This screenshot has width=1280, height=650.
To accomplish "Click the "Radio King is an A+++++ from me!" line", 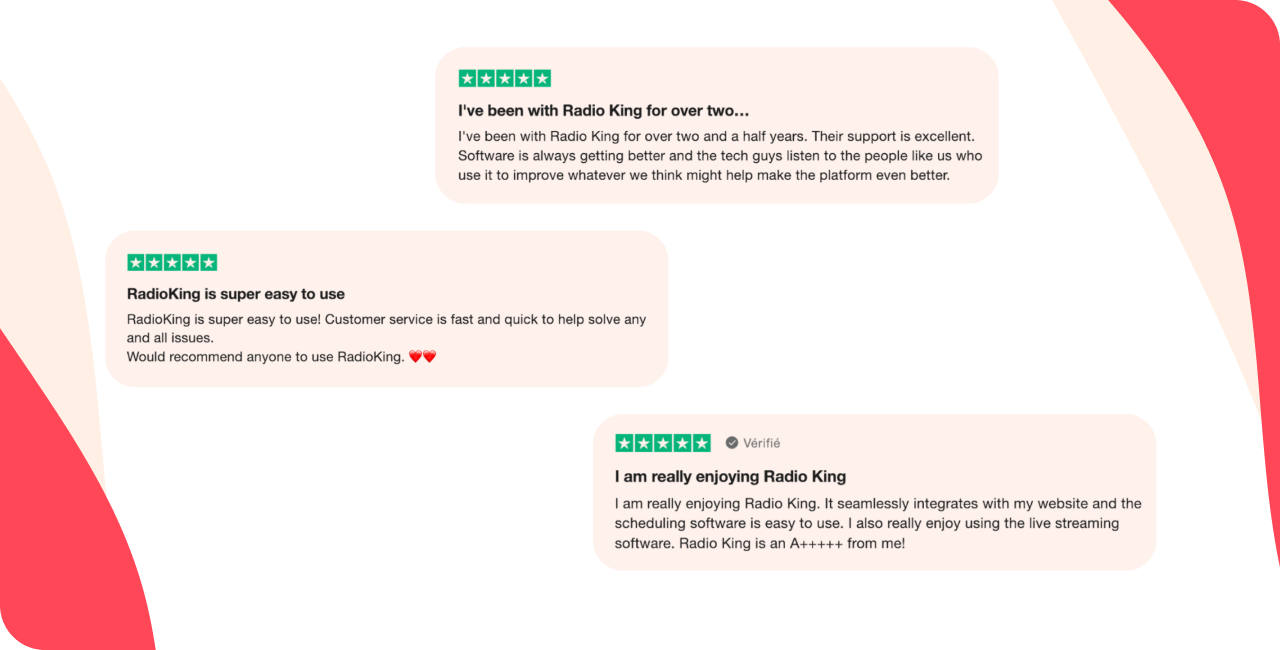I will (x=792, y=544).
